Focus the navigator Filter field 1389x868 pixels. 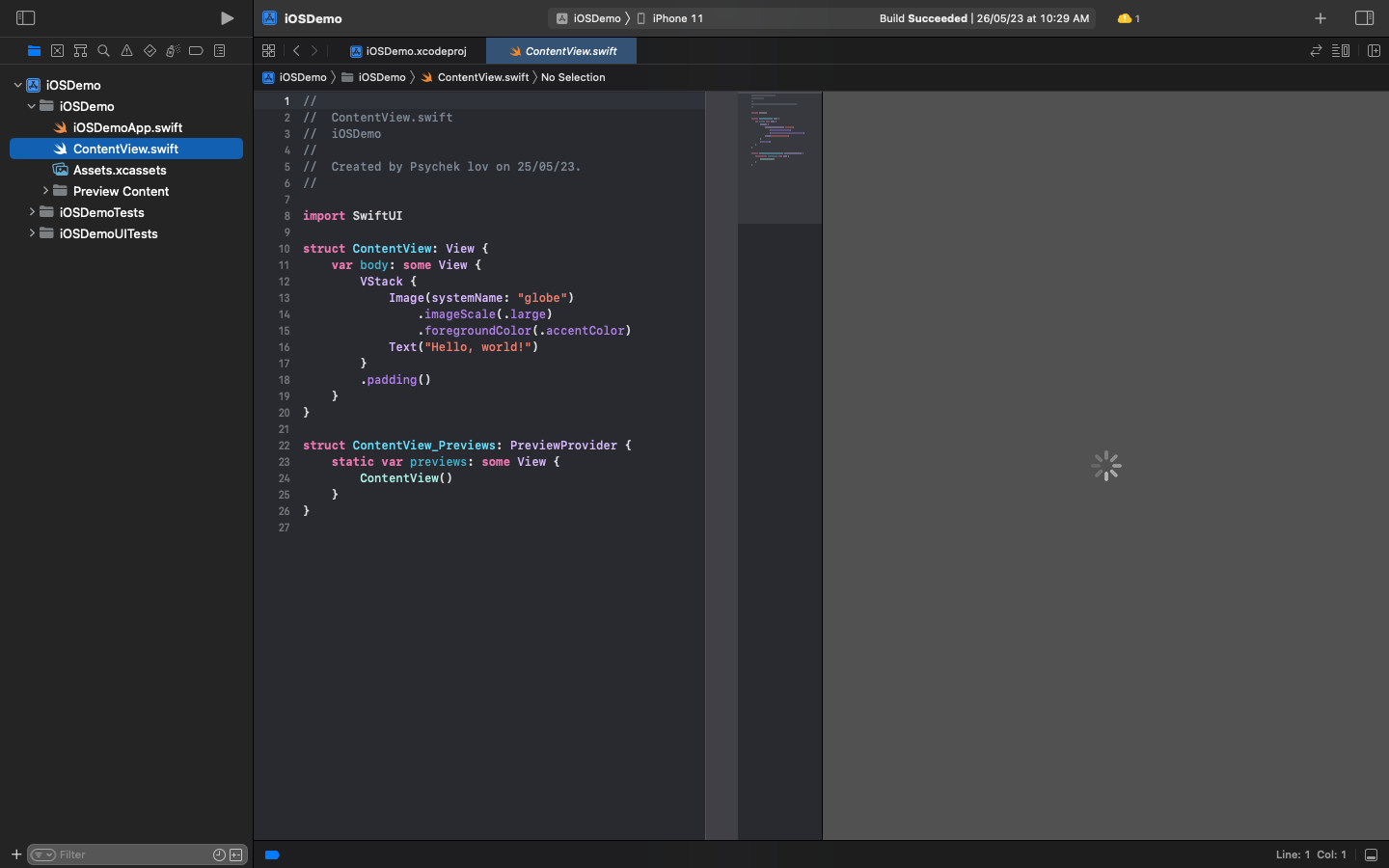click(133, 854)
